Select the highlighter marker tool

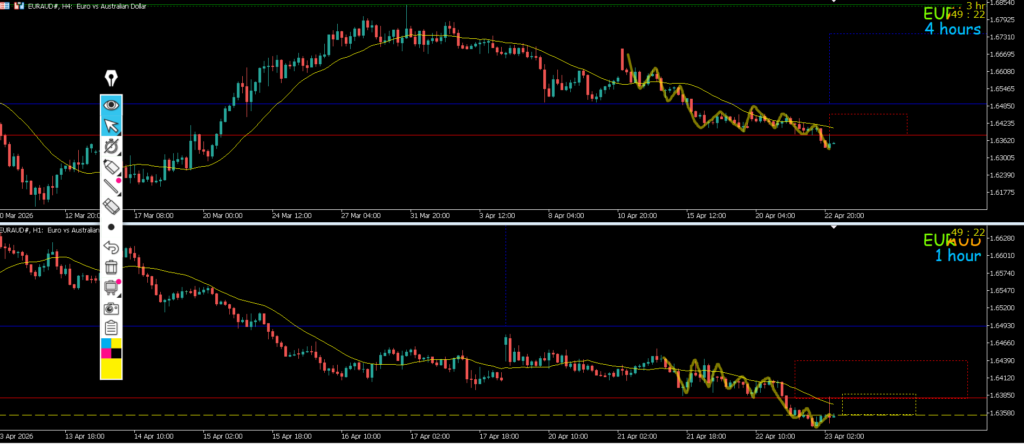click(x=111, y=166)
